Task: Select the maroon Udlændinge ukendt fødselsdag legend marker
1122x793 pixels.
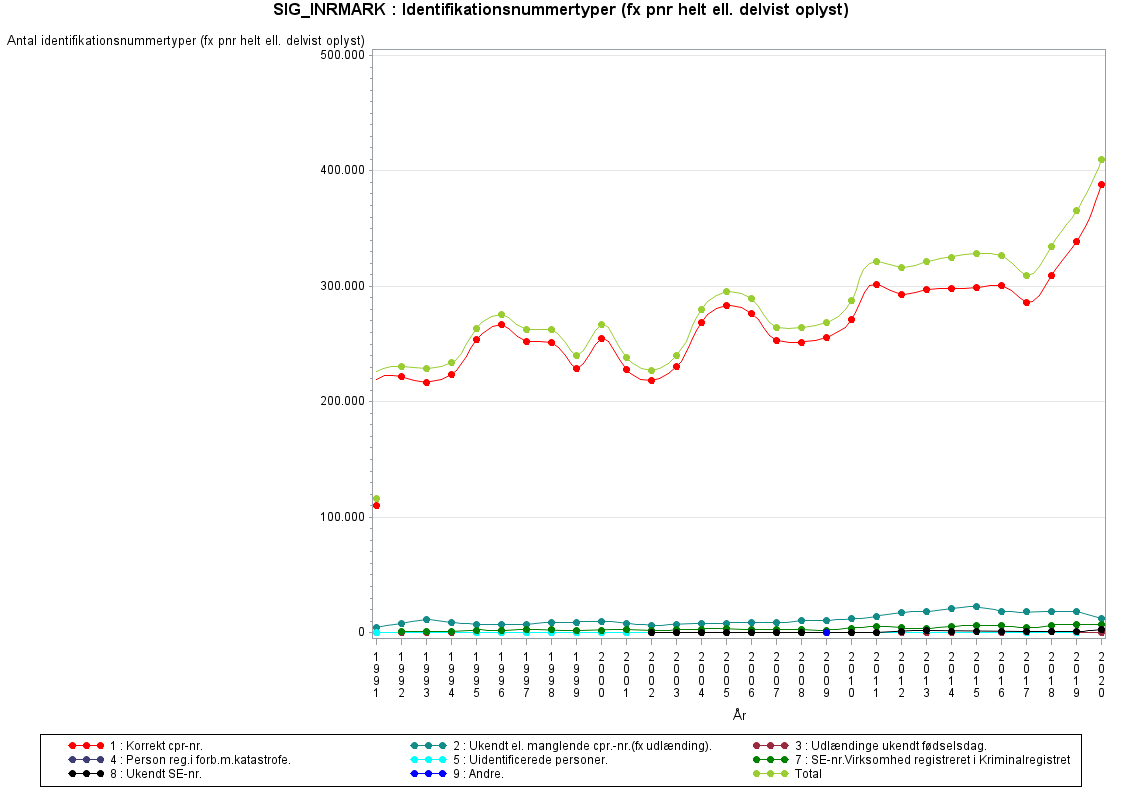Action: [x=770, y=746]
